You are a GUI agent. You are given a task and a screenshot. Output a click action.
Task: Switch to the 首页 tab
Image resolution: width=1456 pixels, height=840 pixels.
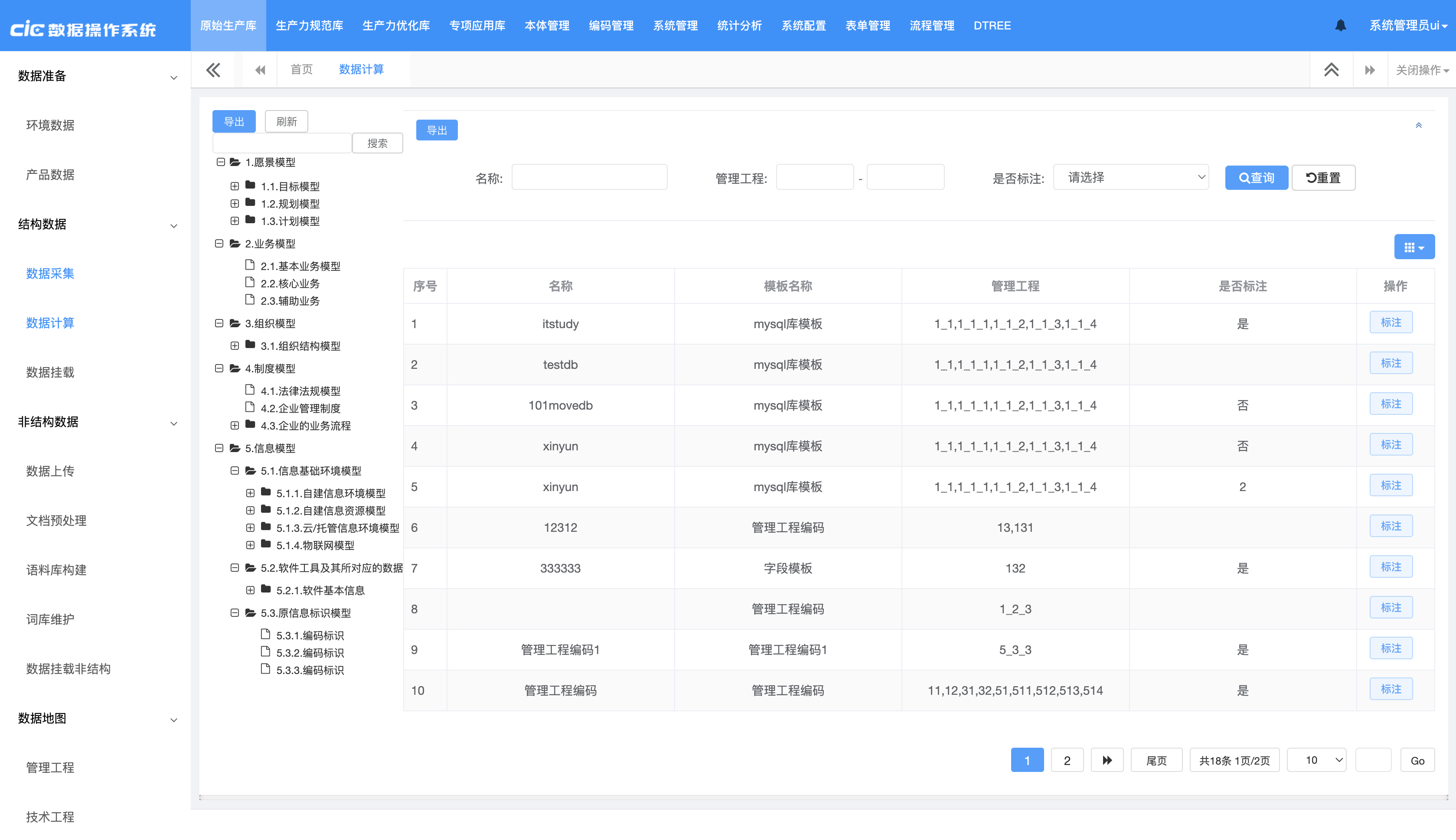(301, 69)
